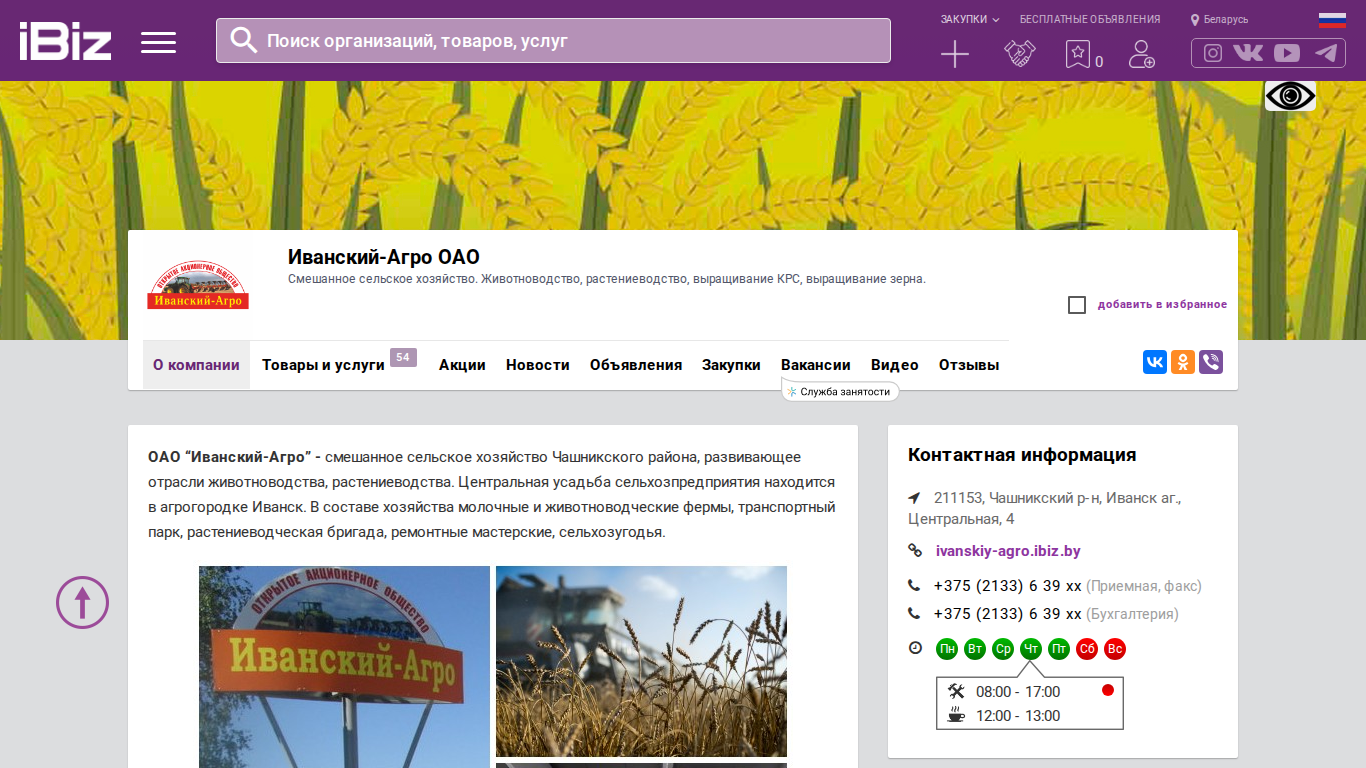Click the user account registration icon
This screenshot has width=1366, height=768.
coord(1141,54)
